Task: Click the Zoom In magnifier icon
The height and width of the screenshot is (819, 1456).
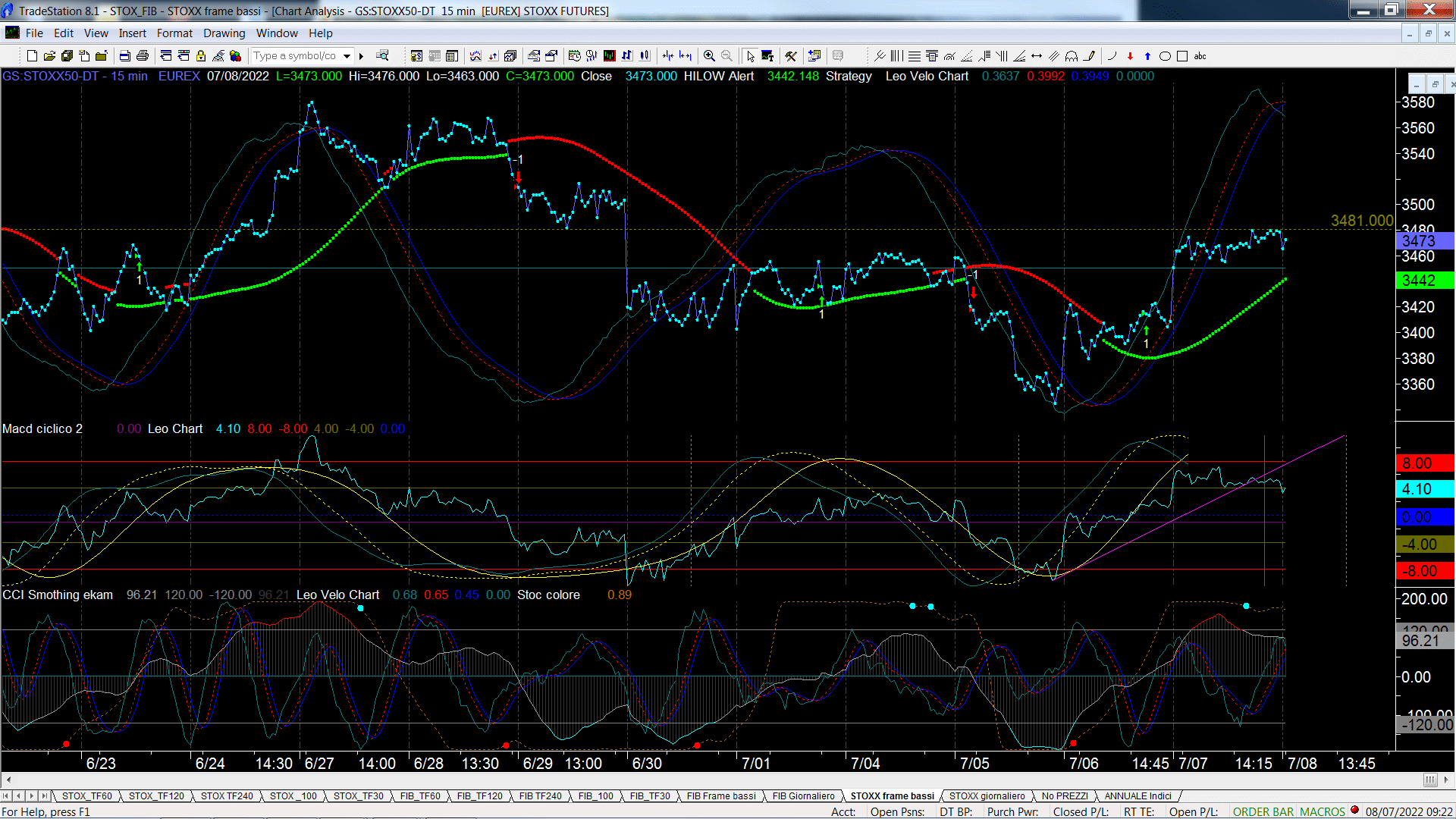Action: coord(709,56)
